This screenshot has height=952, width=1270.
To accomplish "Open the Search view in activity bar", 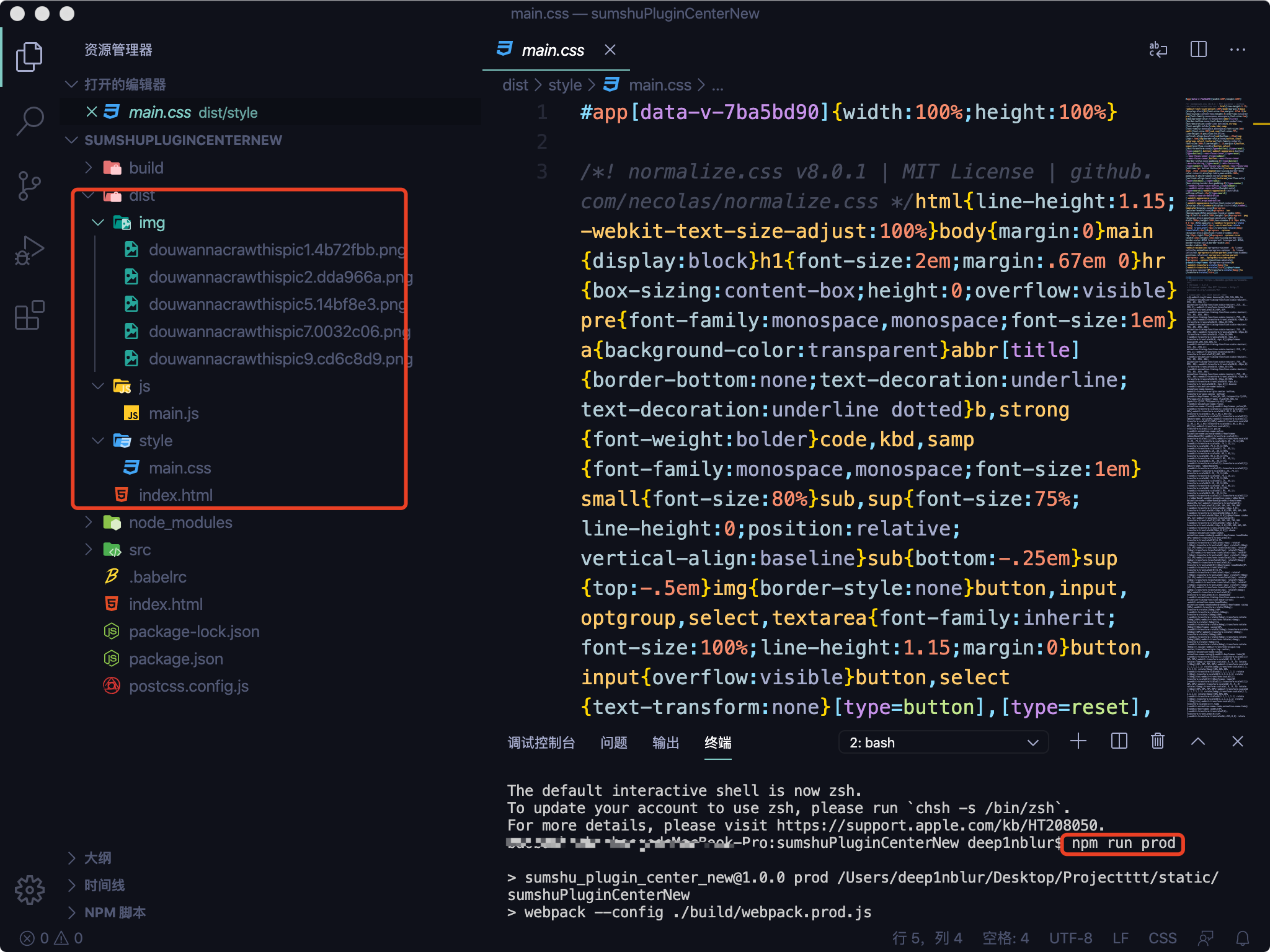I will (x=29, y=120).
